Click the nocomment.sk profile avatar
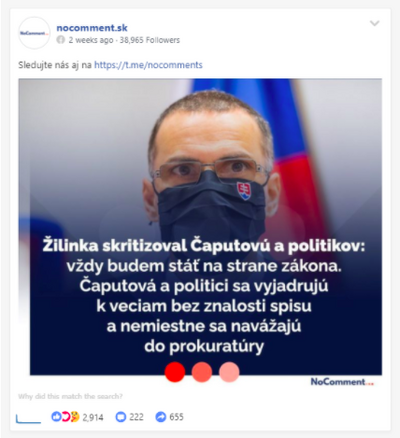 click(x=34, y=33)
